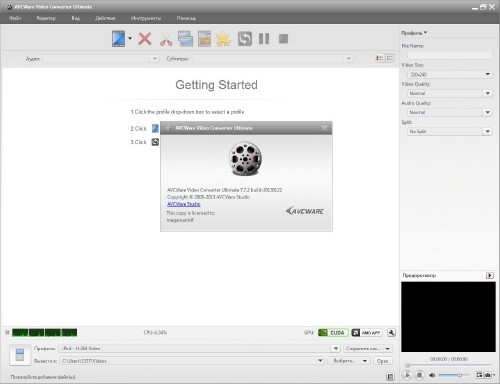
Task: Toggle AMD APP GPU acceleration
Action: [x=367, y=333]
